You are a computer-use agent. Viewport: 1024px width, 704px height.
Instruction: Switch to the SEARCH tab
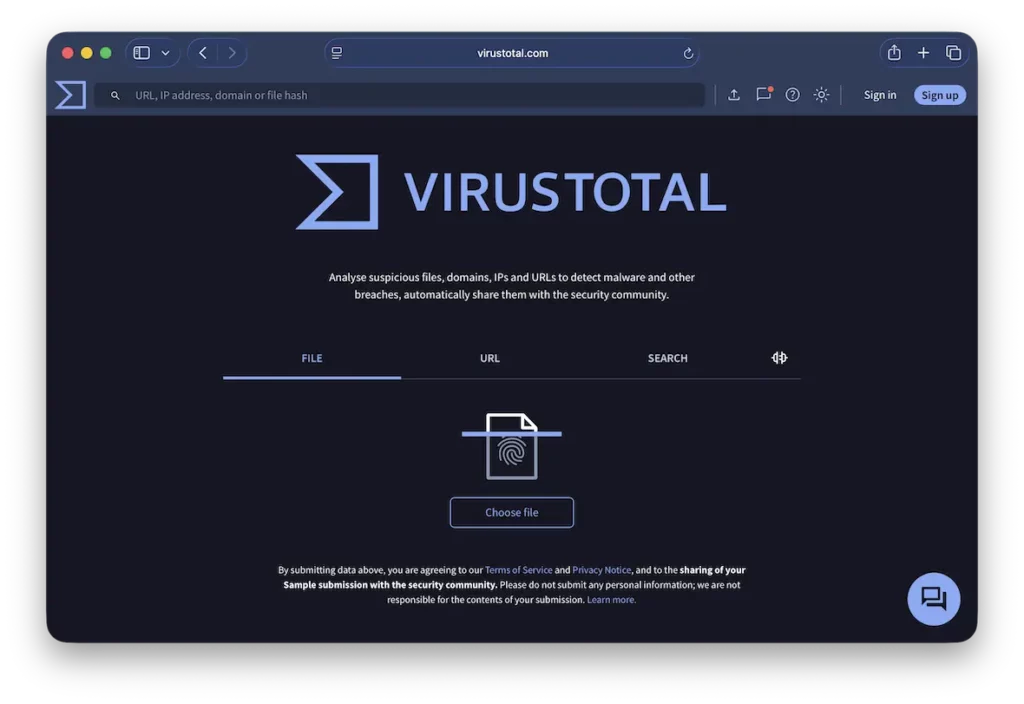[667, 357]
